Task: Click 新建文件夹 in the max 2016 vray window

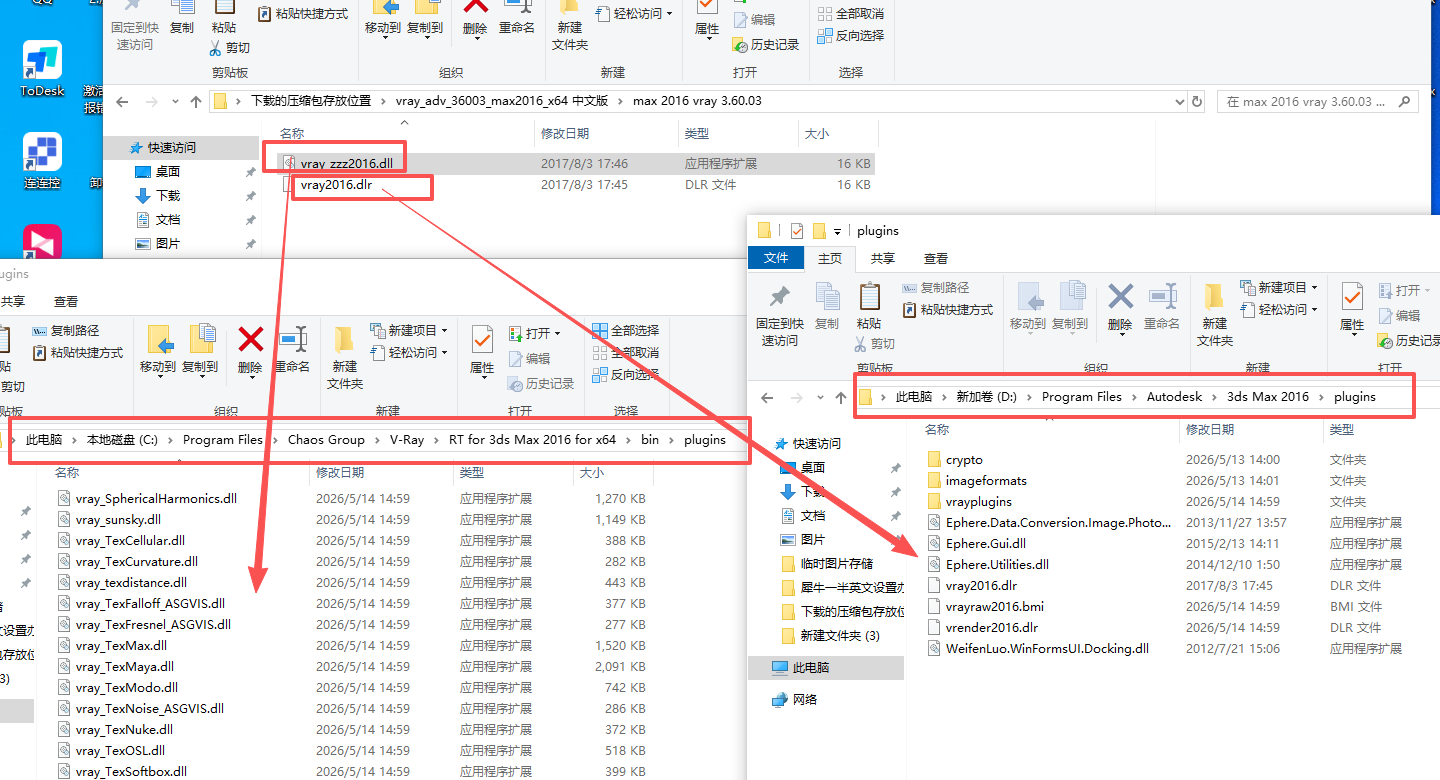Action: click(570, 25)
